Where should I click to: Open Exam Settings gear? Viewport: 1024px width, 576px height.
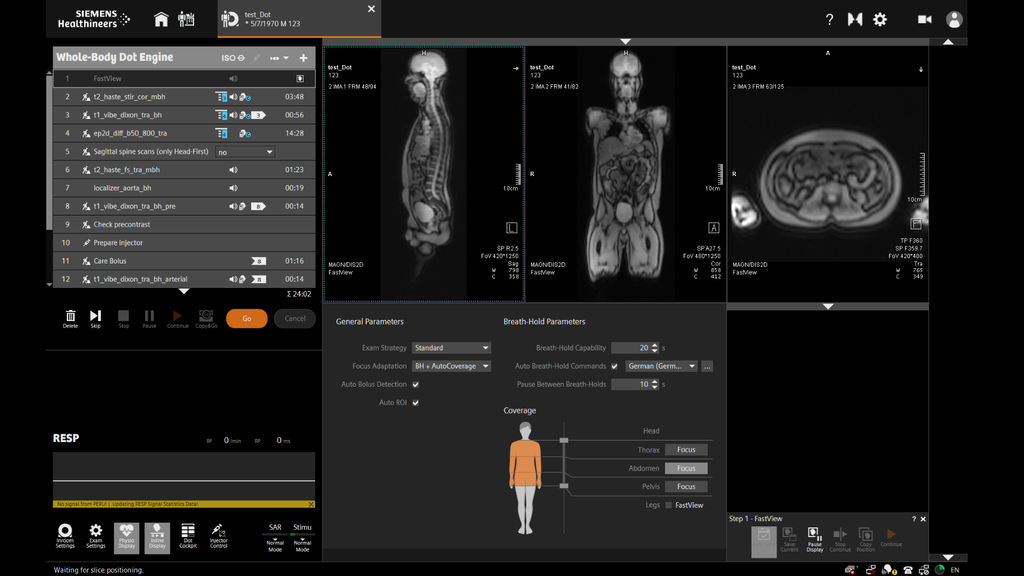click(96, 535)
